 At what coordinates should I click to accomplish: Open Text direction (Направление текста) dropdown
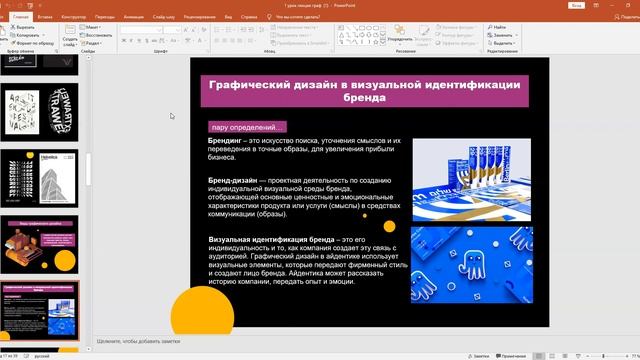(294, 27)
